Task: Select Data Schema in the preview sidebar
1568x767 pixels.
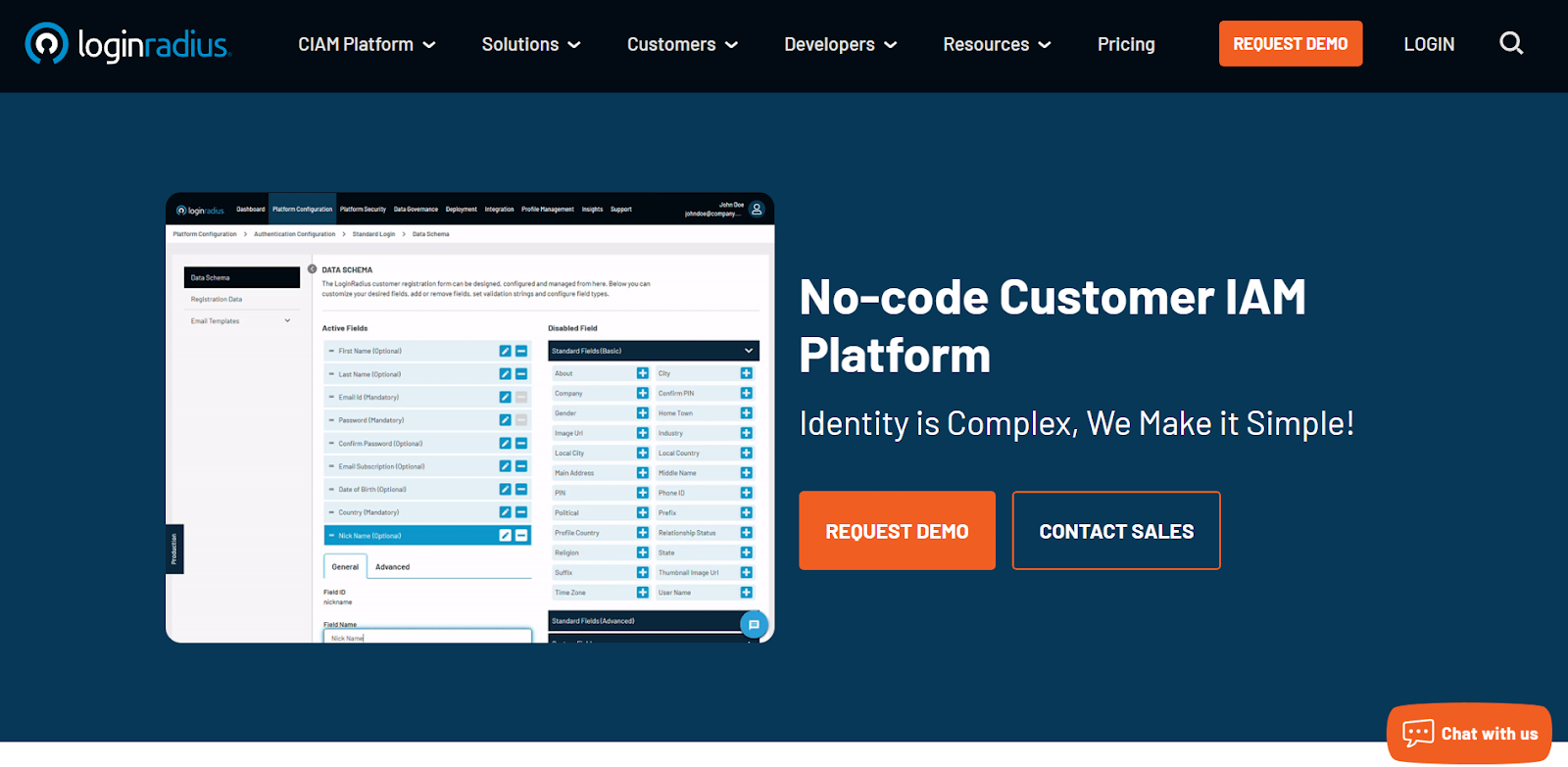Action: pyautogui.click(x=241, y=277)
